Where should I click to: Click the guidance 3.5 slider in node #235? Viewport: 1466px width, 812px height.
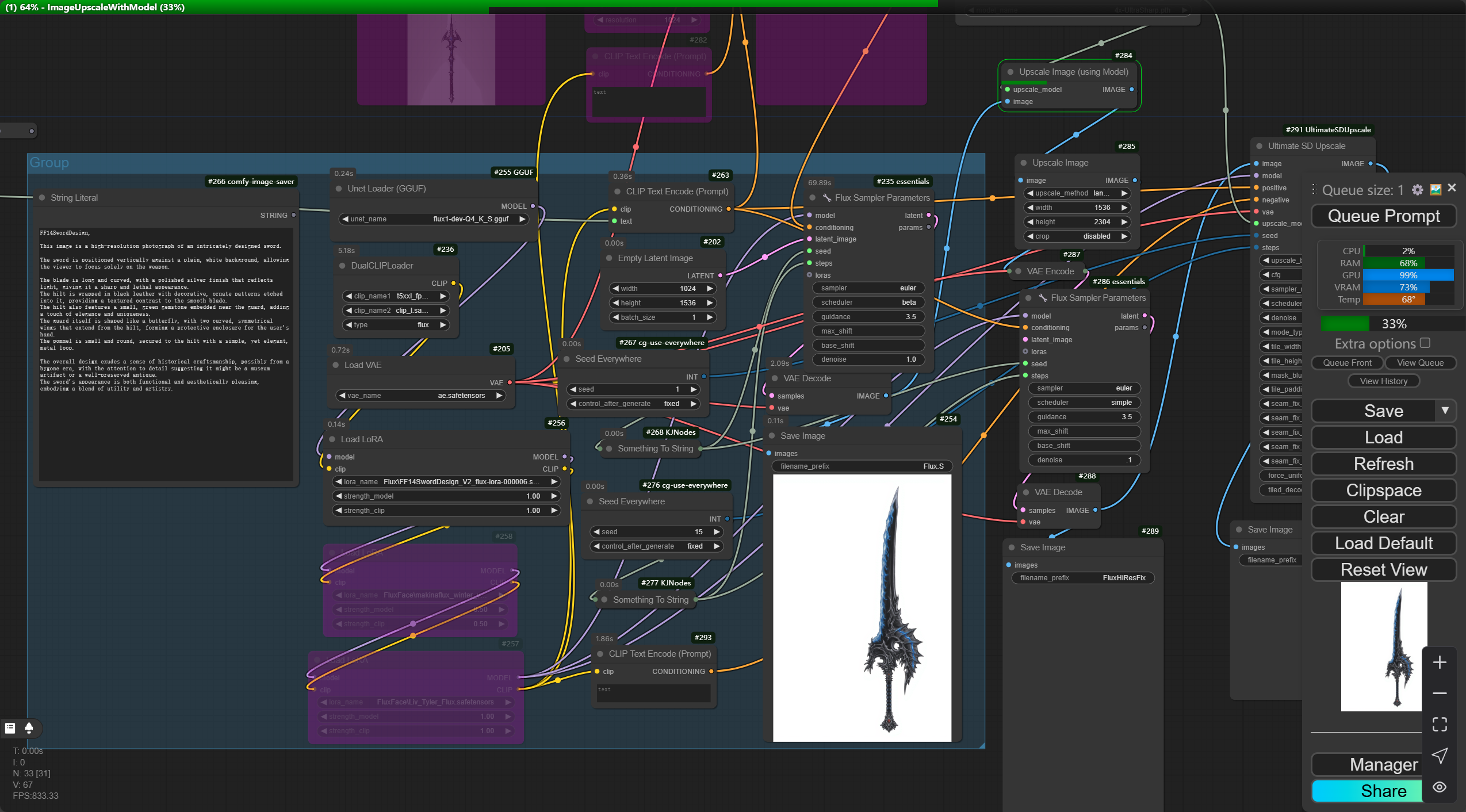[x=868, y=317]
